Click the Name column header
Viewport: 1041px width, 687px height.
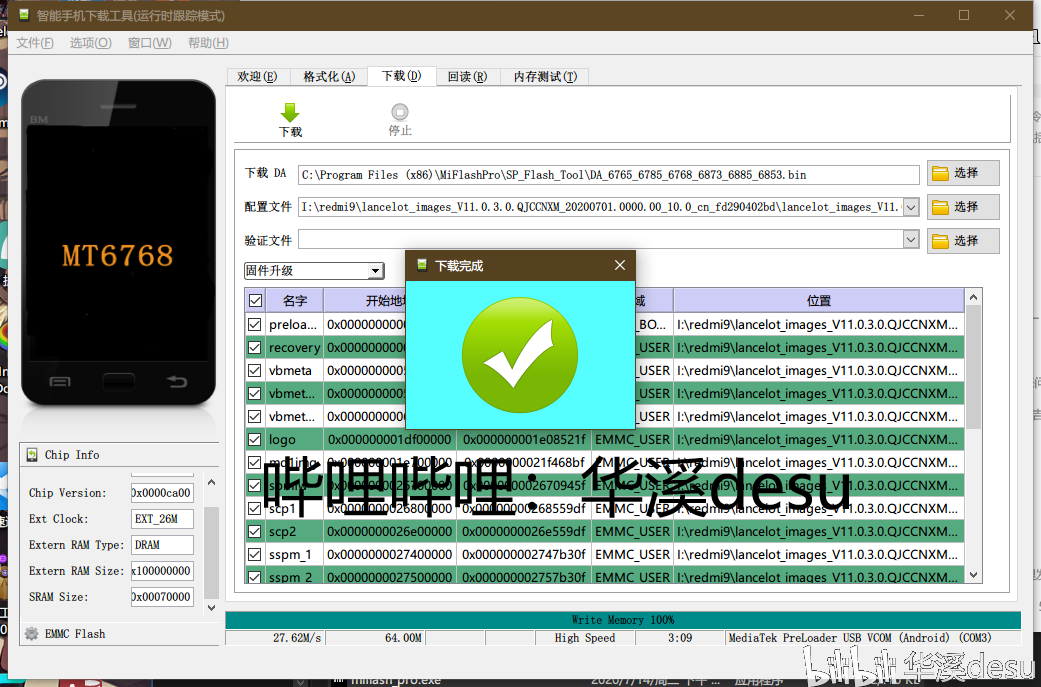point(295,301)
